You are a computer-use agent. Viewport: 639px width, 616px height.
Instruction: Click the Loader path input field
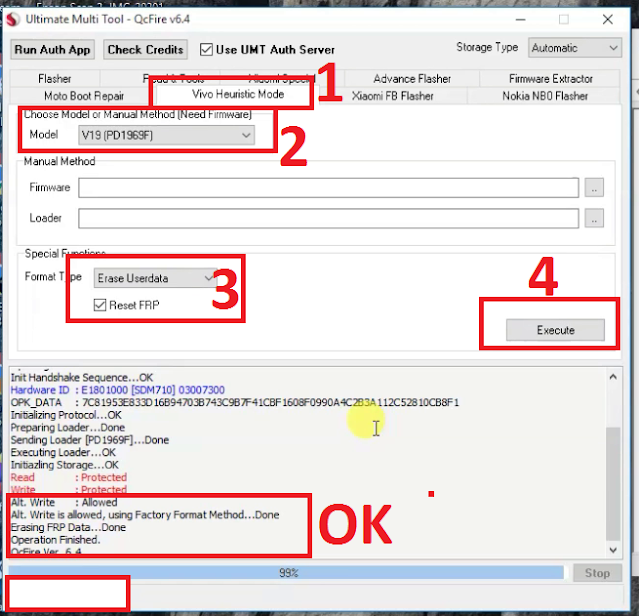pyautogui.click(x=328, y=218)
